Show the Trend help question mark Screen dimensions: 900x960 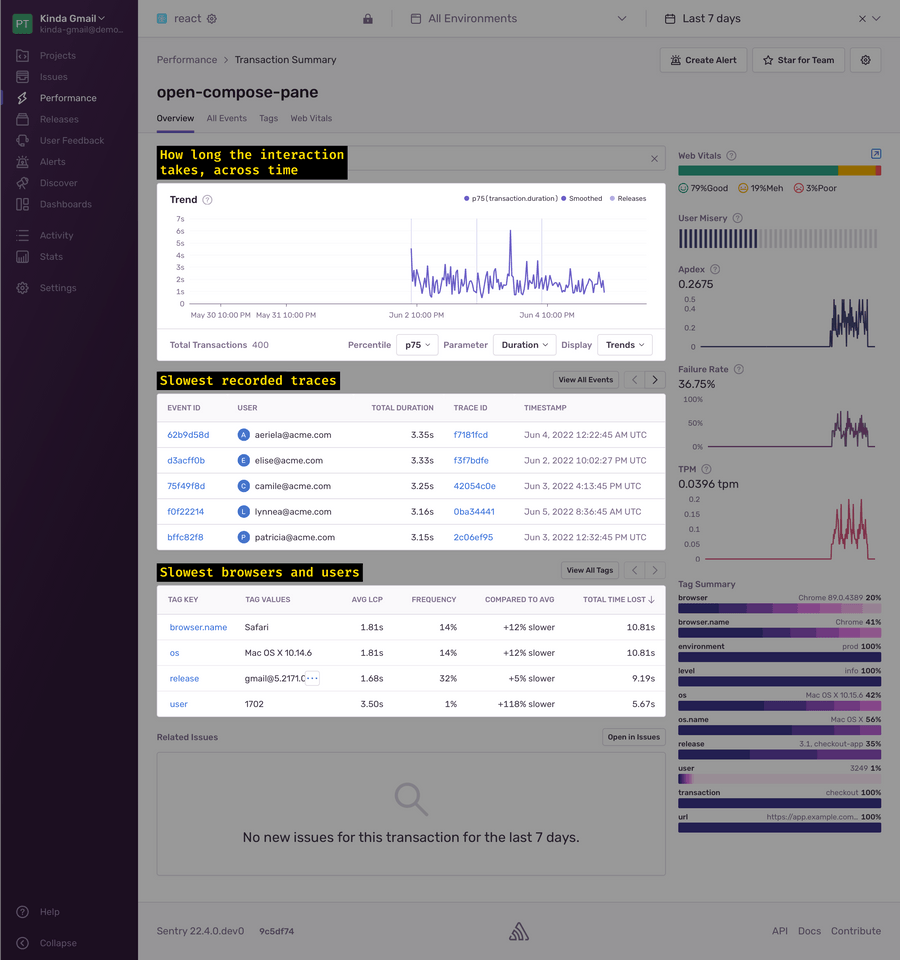tap(207, 200)
